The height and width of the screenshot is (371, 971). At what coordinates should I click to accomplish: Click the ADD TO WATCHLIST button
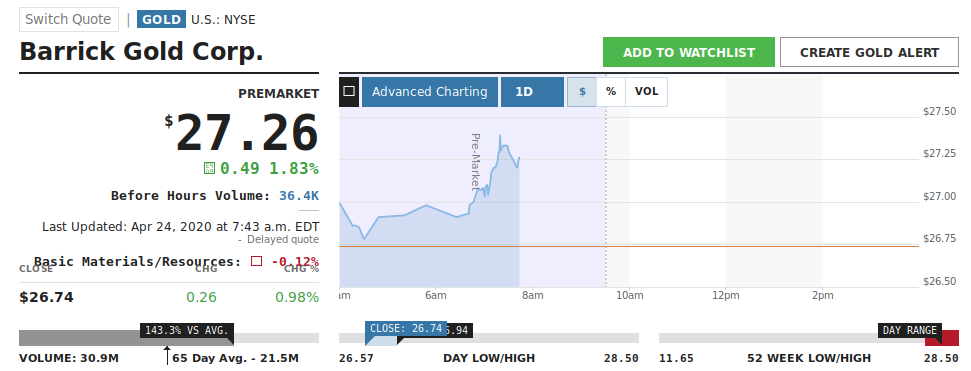tap(689, 52)
